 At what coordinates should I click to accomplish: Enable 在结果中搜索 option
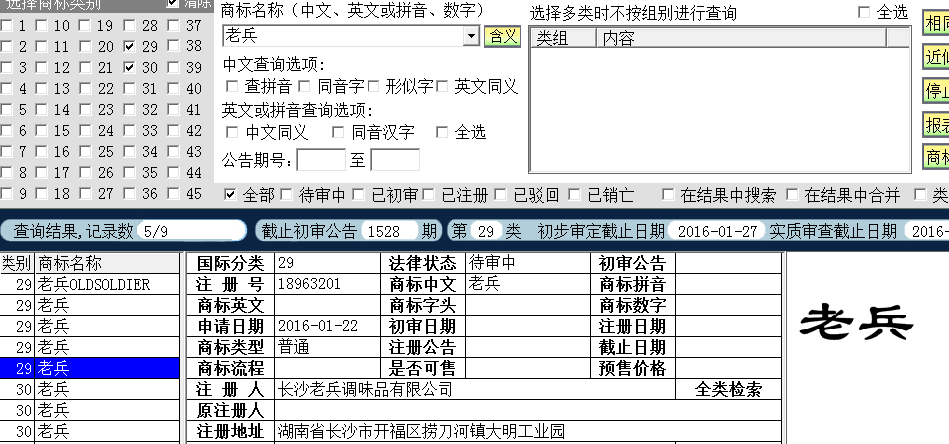(x=666, y=194)
